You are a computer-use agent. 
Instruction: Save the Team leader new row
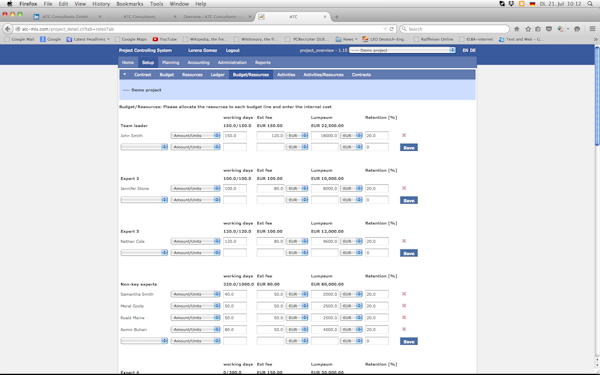click(x=409, y=147)
